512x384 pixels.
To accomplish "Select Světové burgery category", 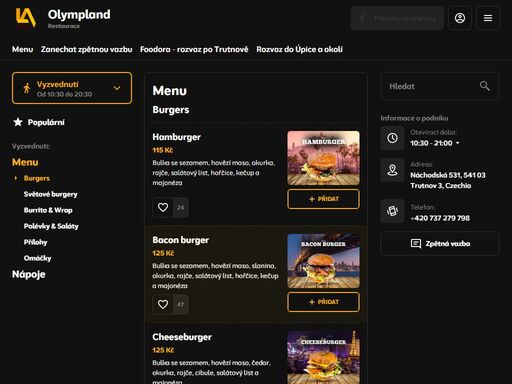I will click(50, 194).
